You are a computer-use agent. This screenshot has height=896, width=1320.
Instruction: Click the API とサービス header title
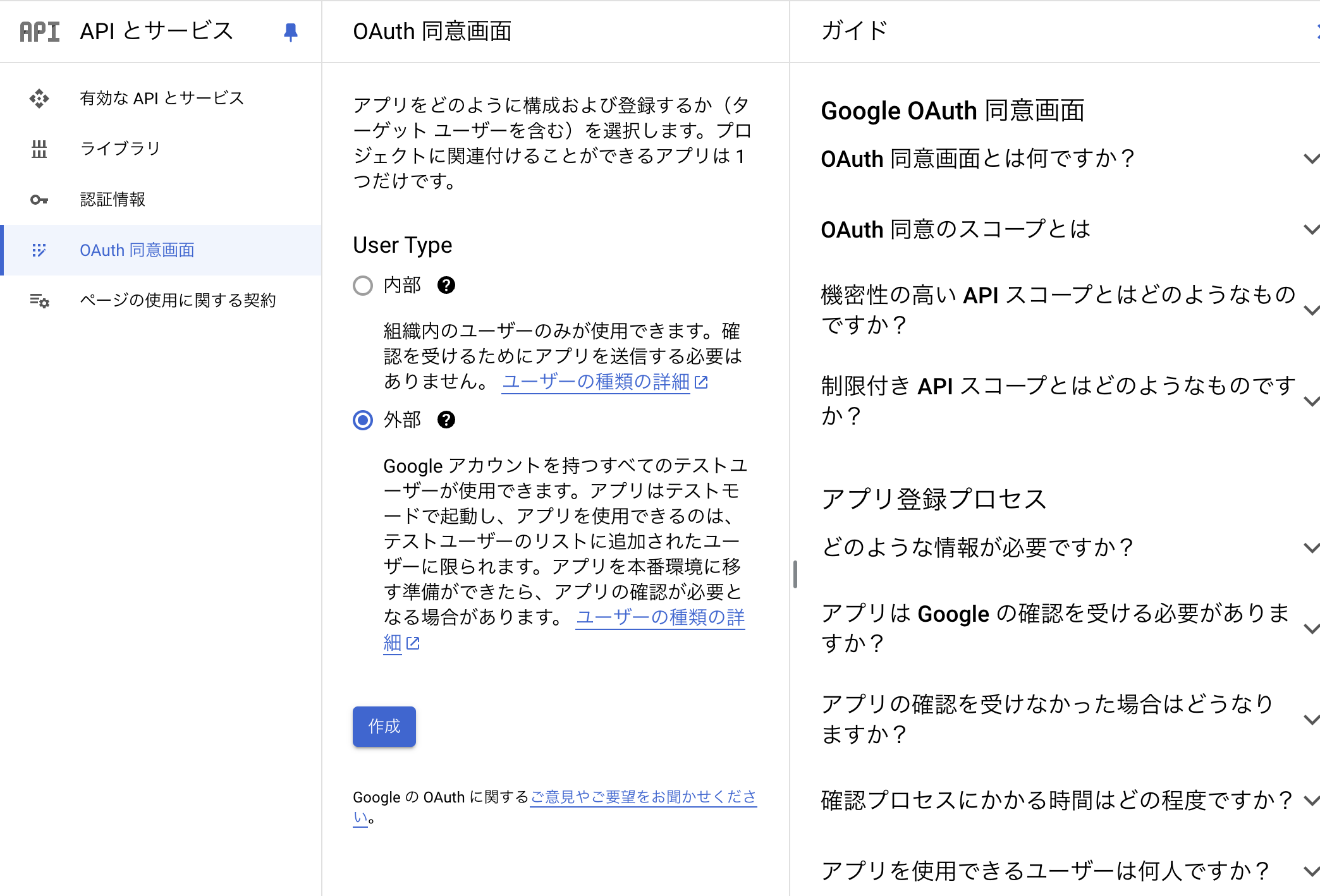157,31
